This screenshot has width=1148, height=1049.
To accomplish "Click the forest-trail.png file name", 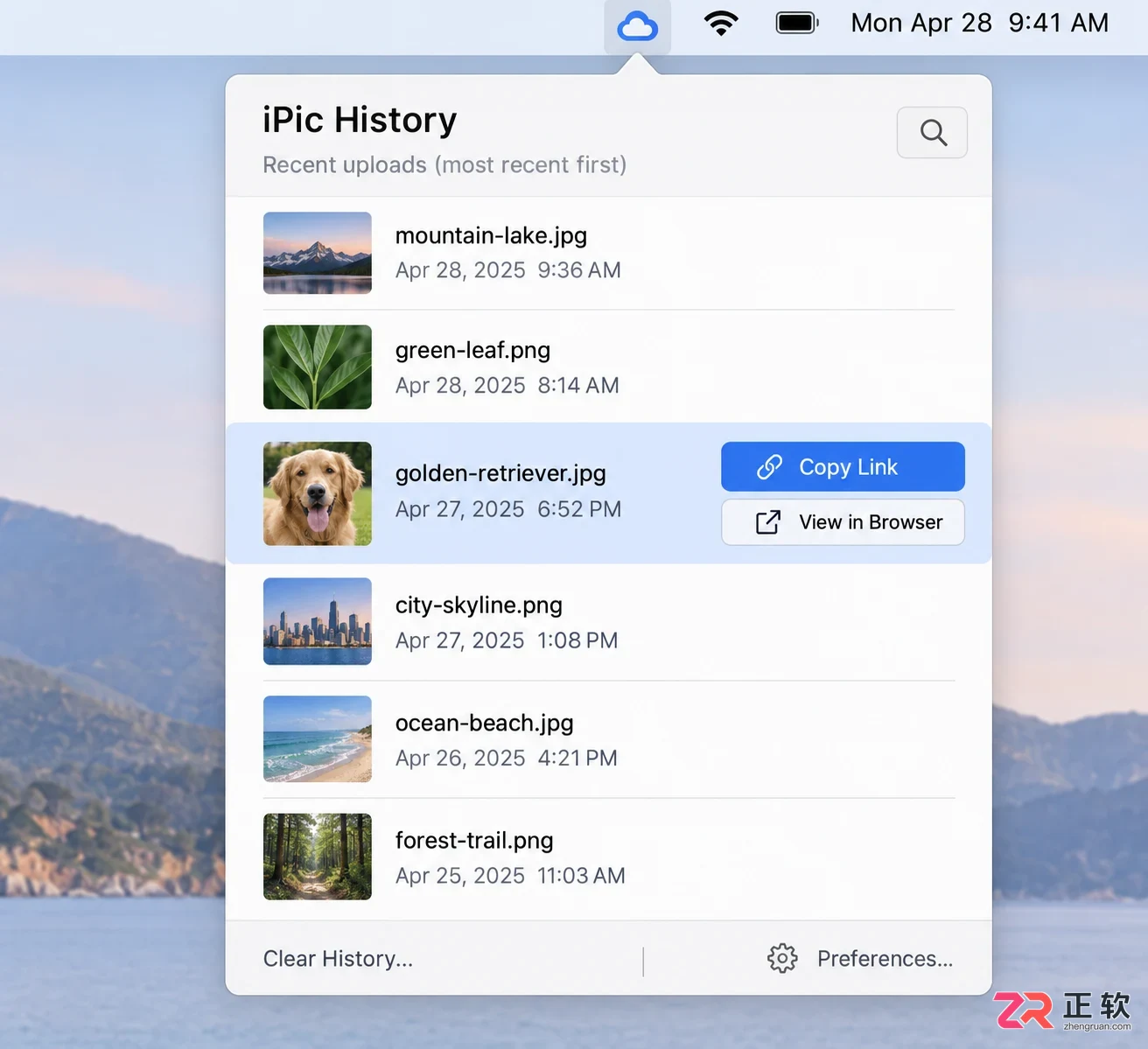I will pyautogui.click(x=474, y=841).
